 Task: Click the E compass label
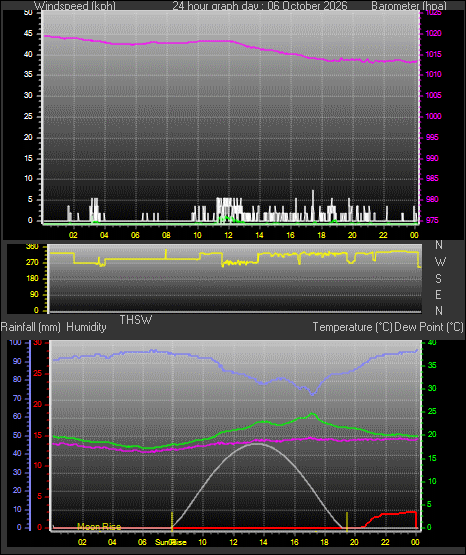click(438, 295)
